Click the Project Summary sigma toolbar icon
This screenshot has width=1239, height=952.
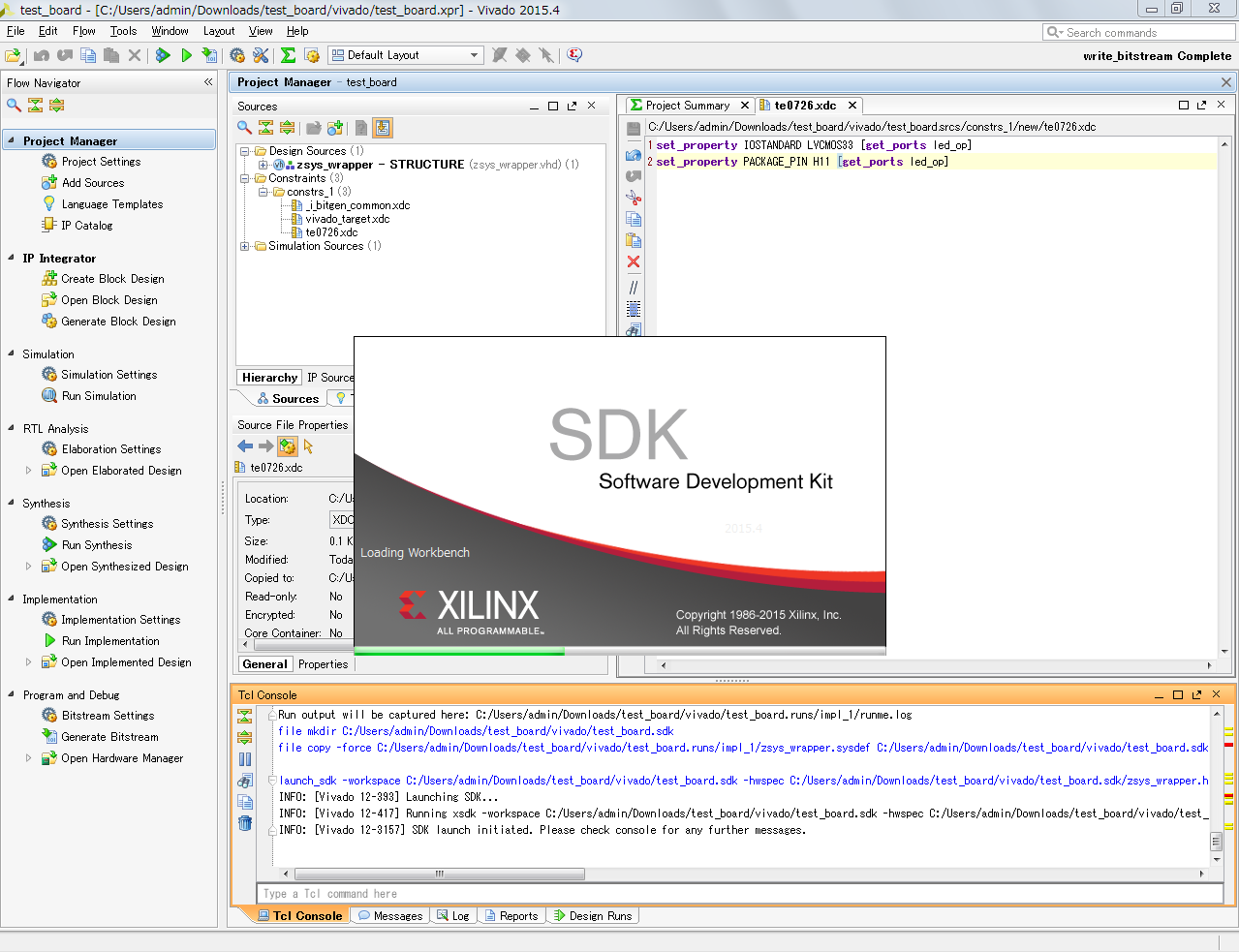[x=288, y=55]
